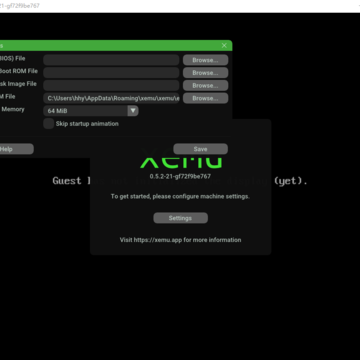Close the green settings dialog with X
The width and height of the screenshot is (360, 360).
224,45
